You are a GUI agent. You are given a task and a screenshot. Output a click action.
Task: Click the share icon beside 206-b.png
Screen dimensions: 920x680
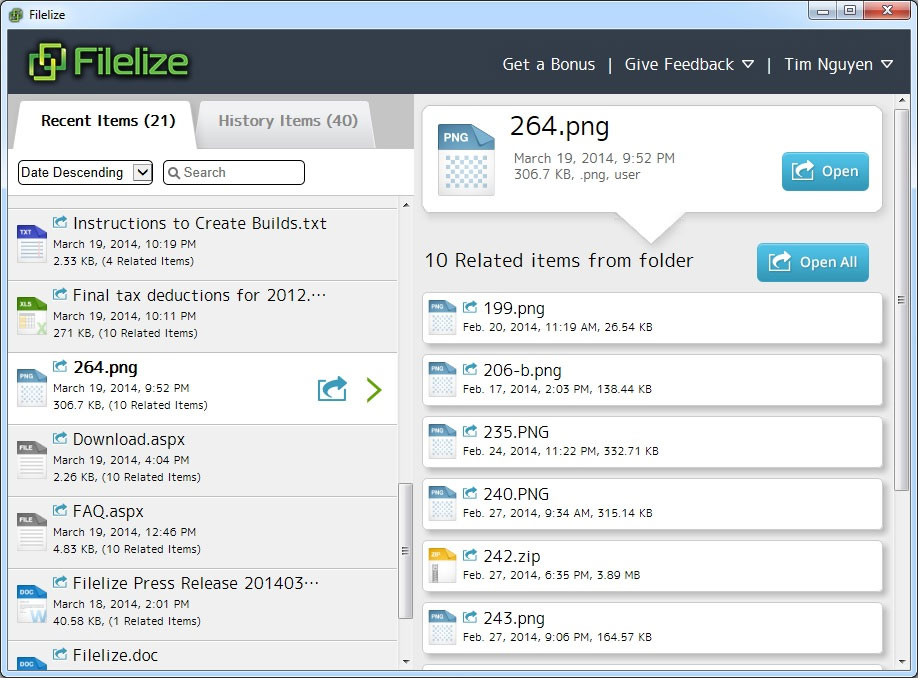coord(470,369)
